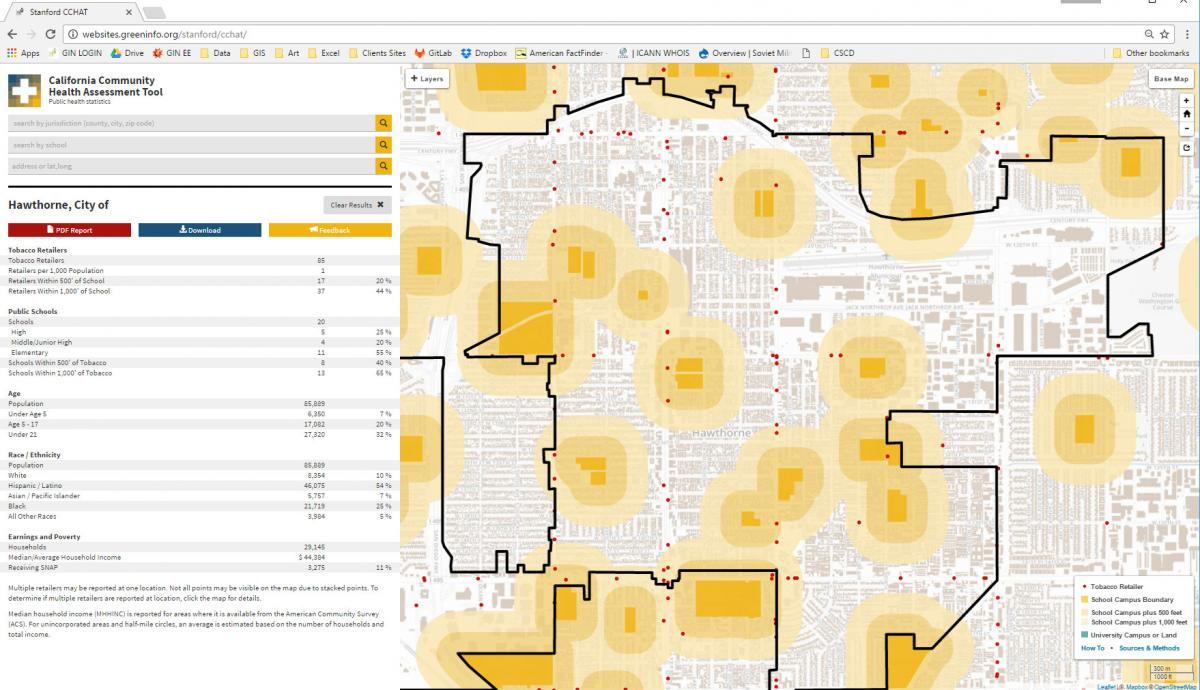Open the GIN LOGIN bookmark

(75, 53)
